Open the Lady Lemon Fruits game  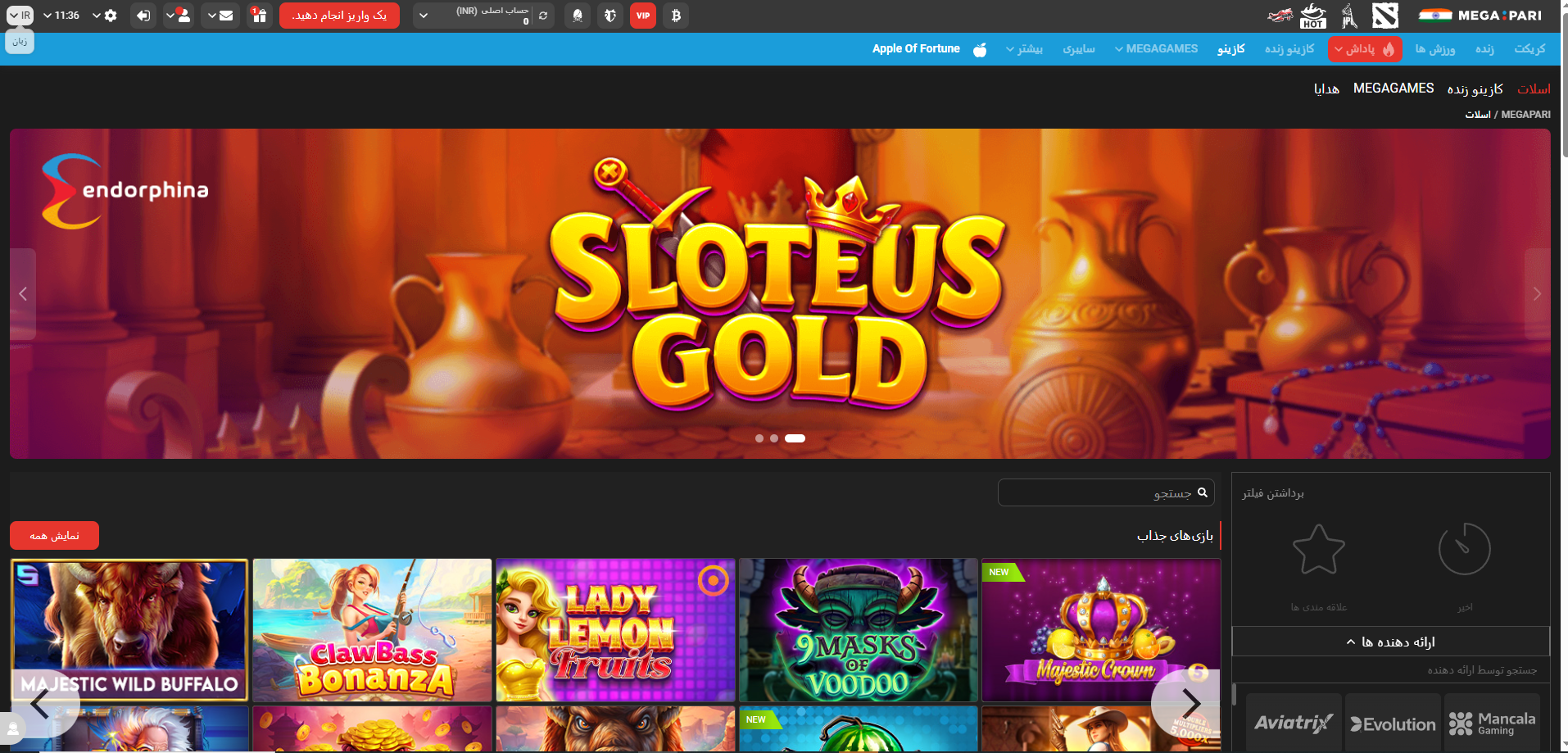[x=615, y=630]
